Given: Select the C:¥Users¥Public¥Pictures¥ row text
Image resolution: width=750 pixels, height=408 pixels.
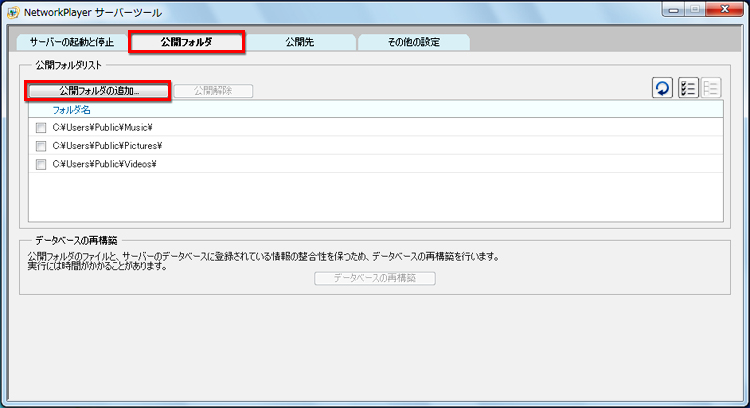Looking at the screenshot, I should [x=107, y=146].
